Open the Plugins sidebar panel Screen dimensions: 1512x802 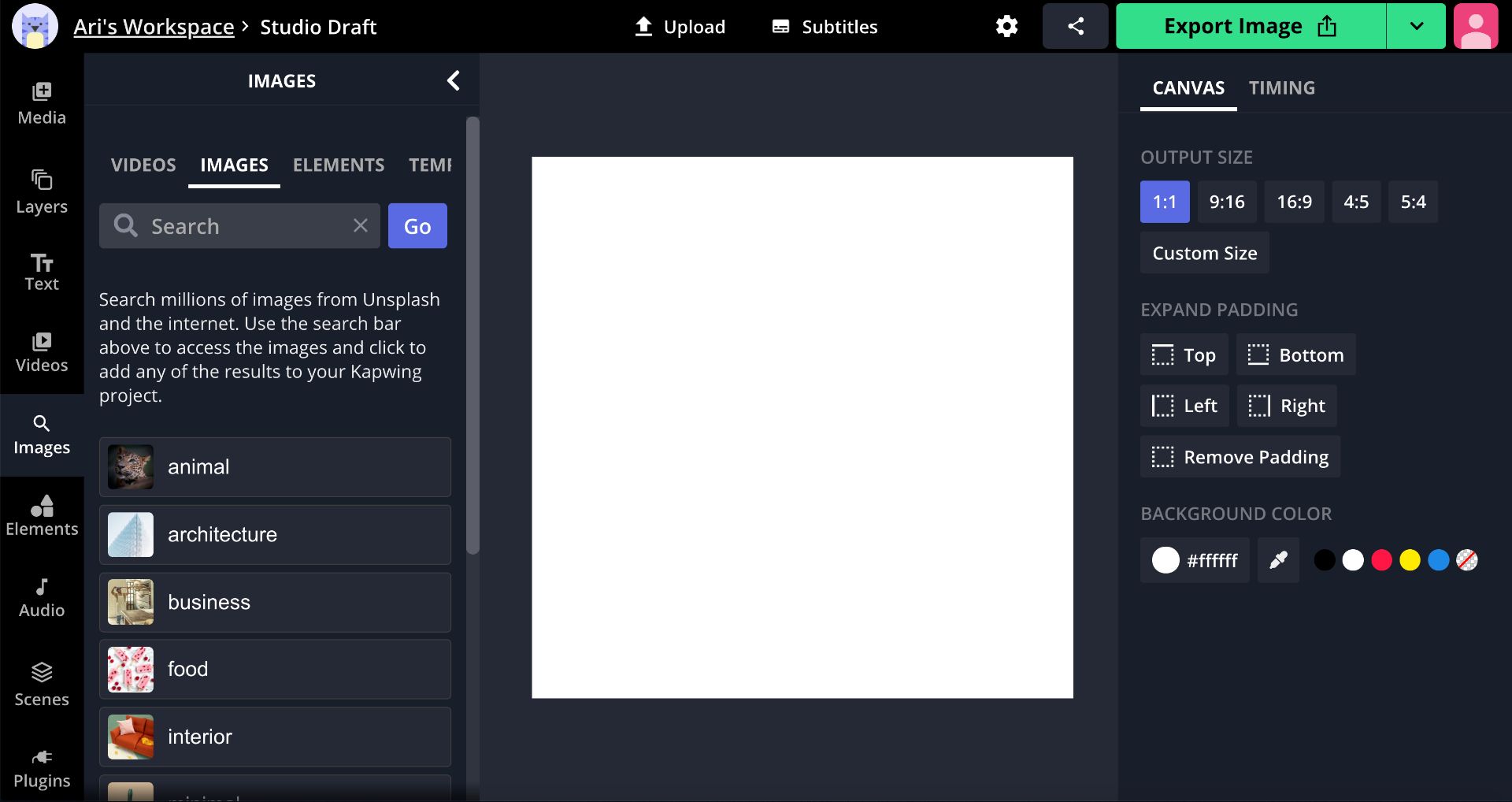[x=42, y=768]
